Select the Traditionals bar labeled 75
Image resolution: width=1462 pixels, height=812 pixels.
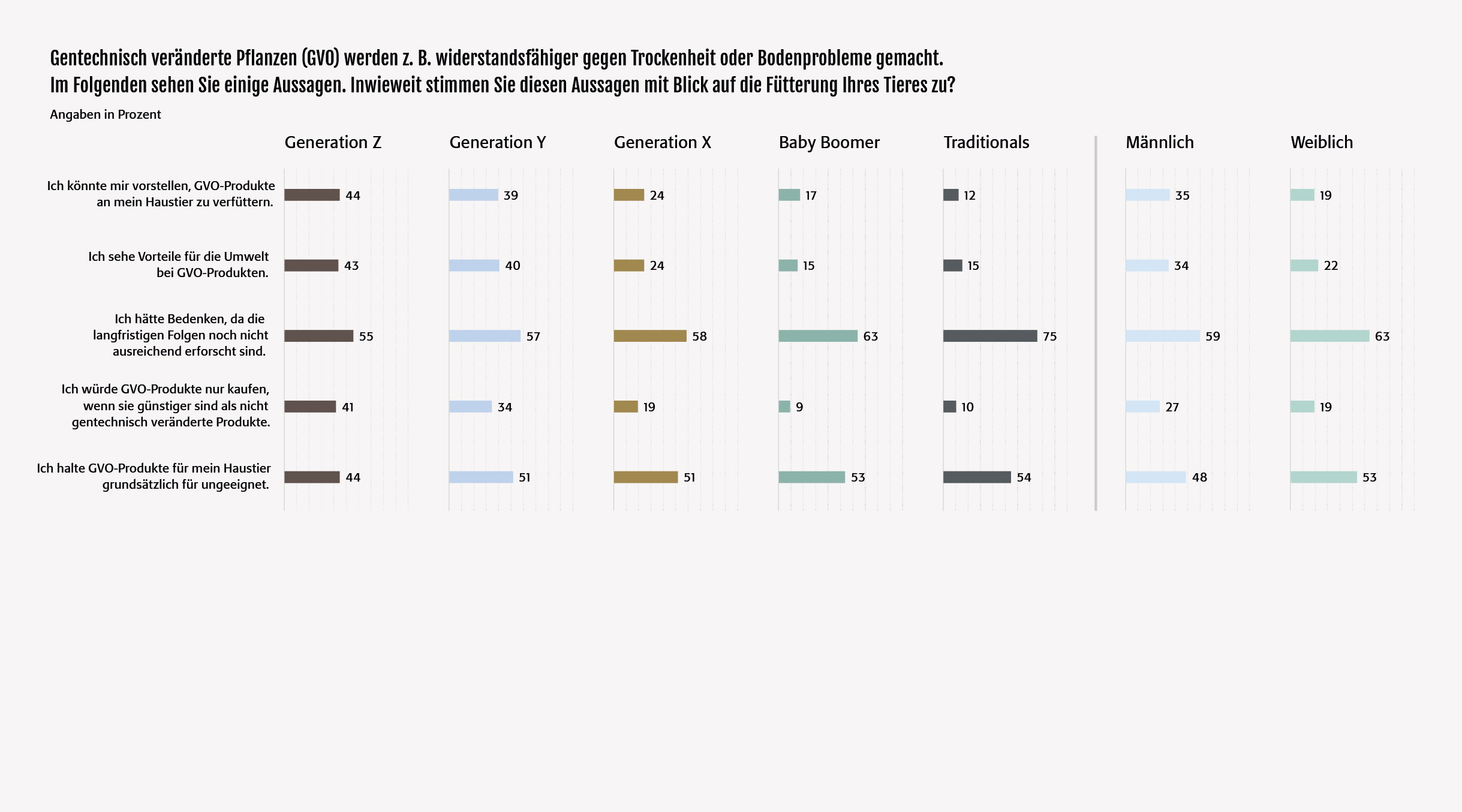click(989, 336)
